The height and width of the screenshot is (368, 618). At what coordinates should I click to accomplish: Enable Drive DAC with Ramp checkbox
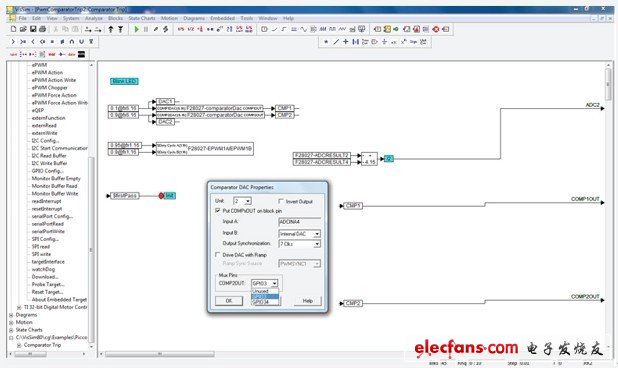point(218,255)
